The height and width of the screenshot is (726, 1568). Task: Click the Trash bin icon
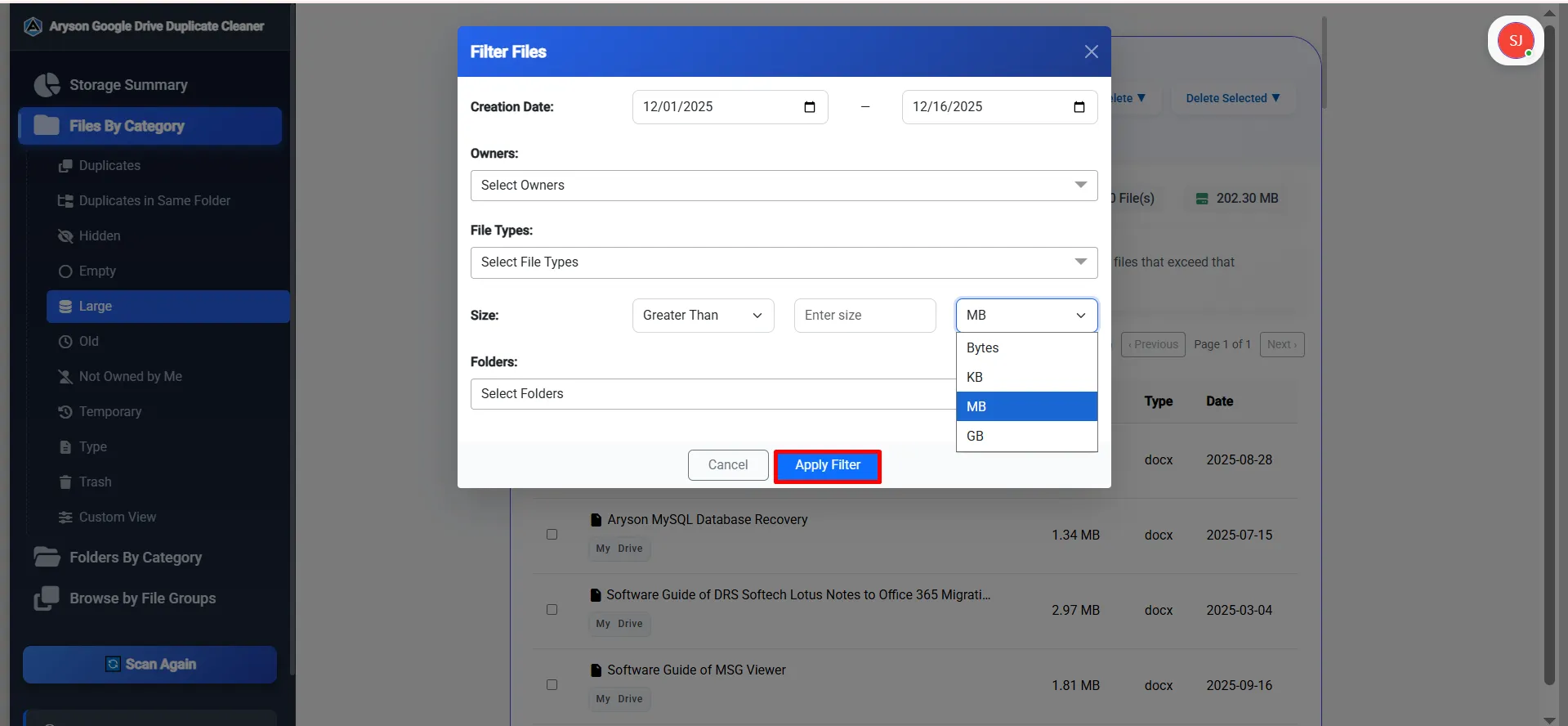pyautogui.click(x=65, y=482)
